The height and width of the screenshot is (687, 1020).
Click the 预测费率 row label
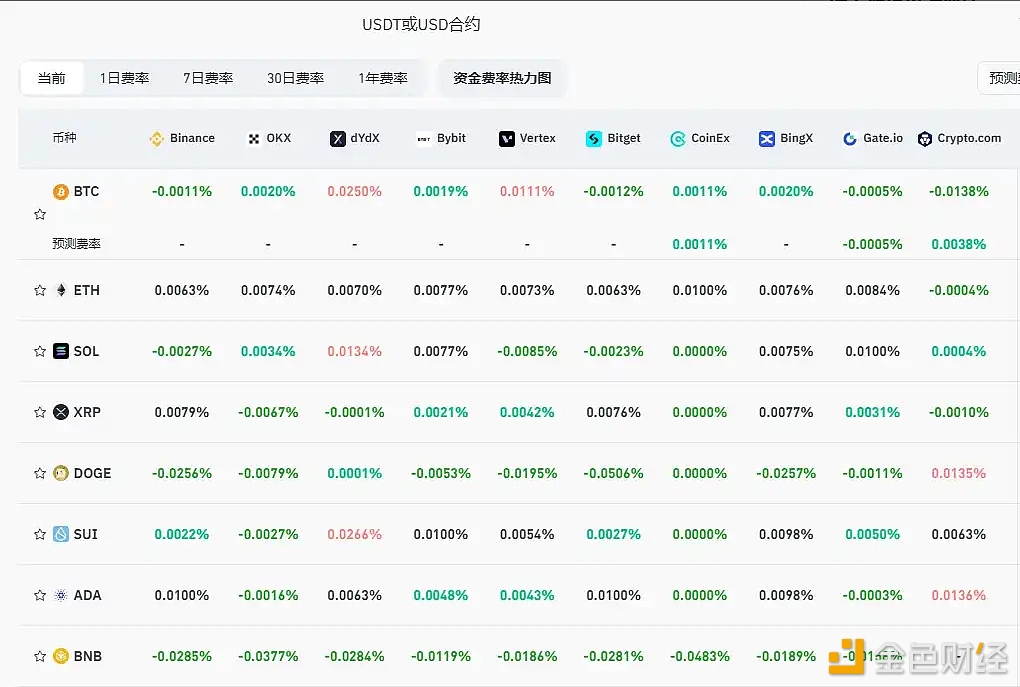[x=77, y=244]
